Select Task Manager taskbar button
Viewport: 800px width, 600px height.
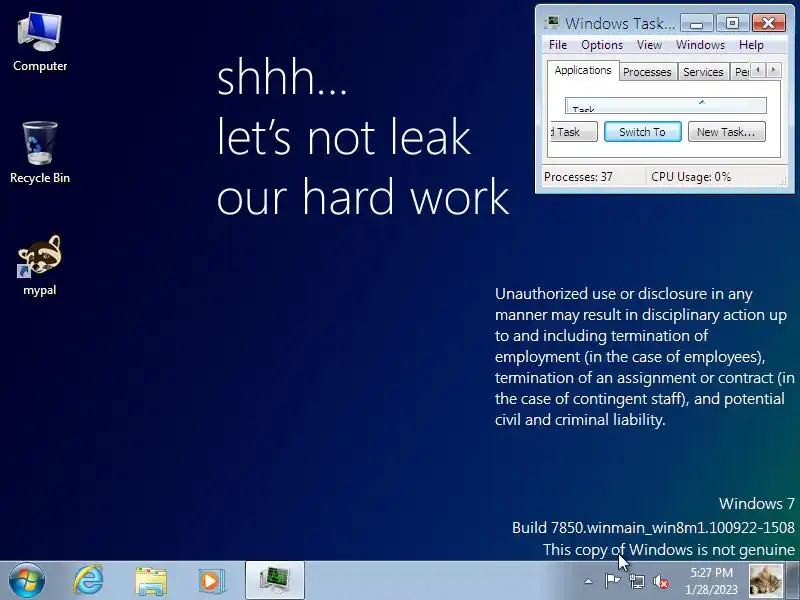(275, 581)
